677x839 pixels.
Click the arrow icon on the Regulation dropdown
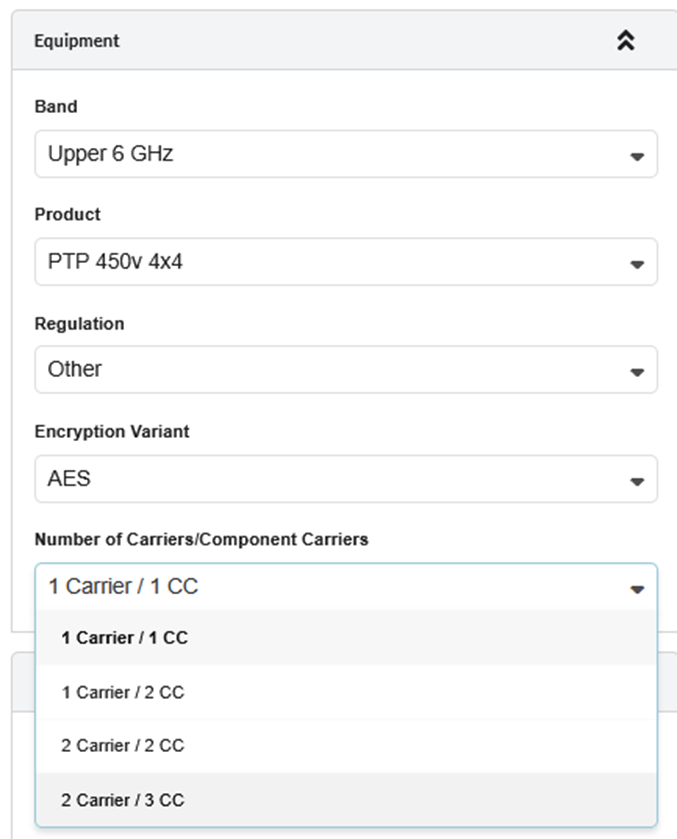point(637,372)
